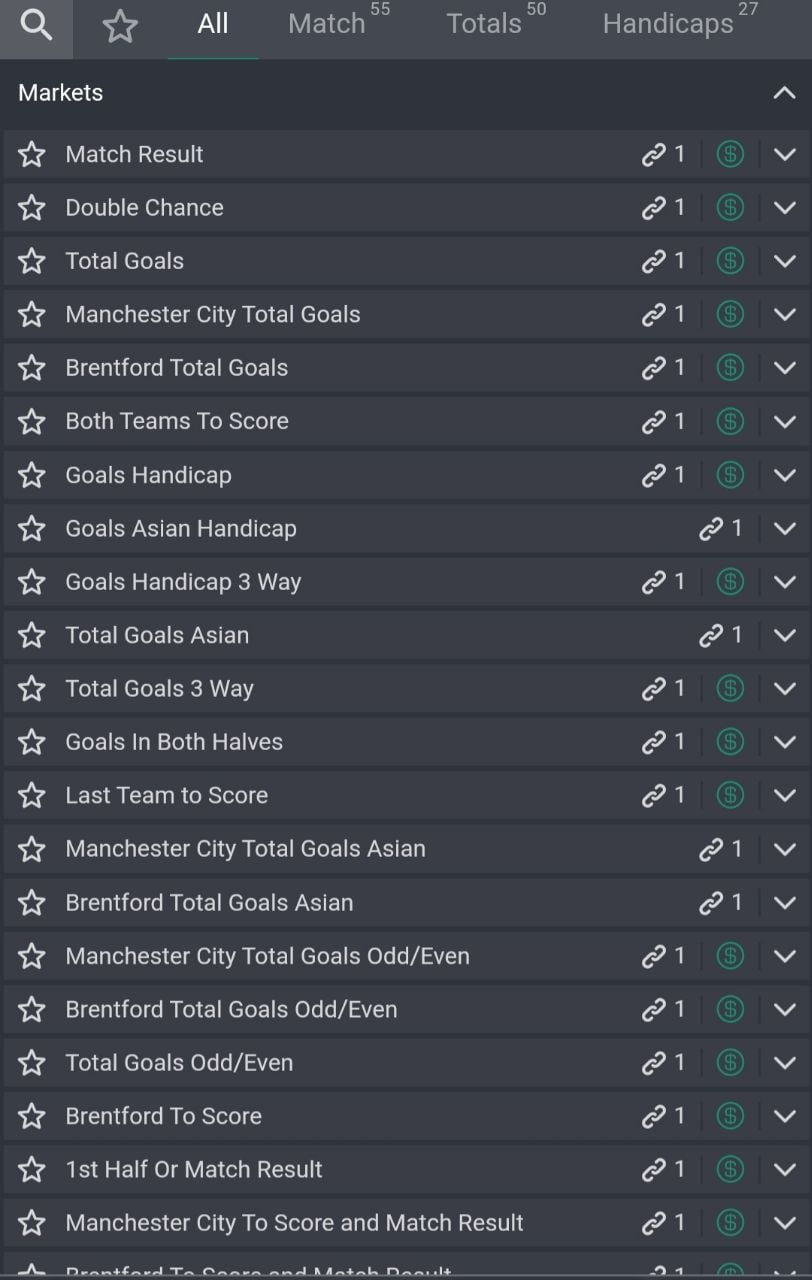
Task: Switch to the Totals tab
Action: [x=485, y=24]
